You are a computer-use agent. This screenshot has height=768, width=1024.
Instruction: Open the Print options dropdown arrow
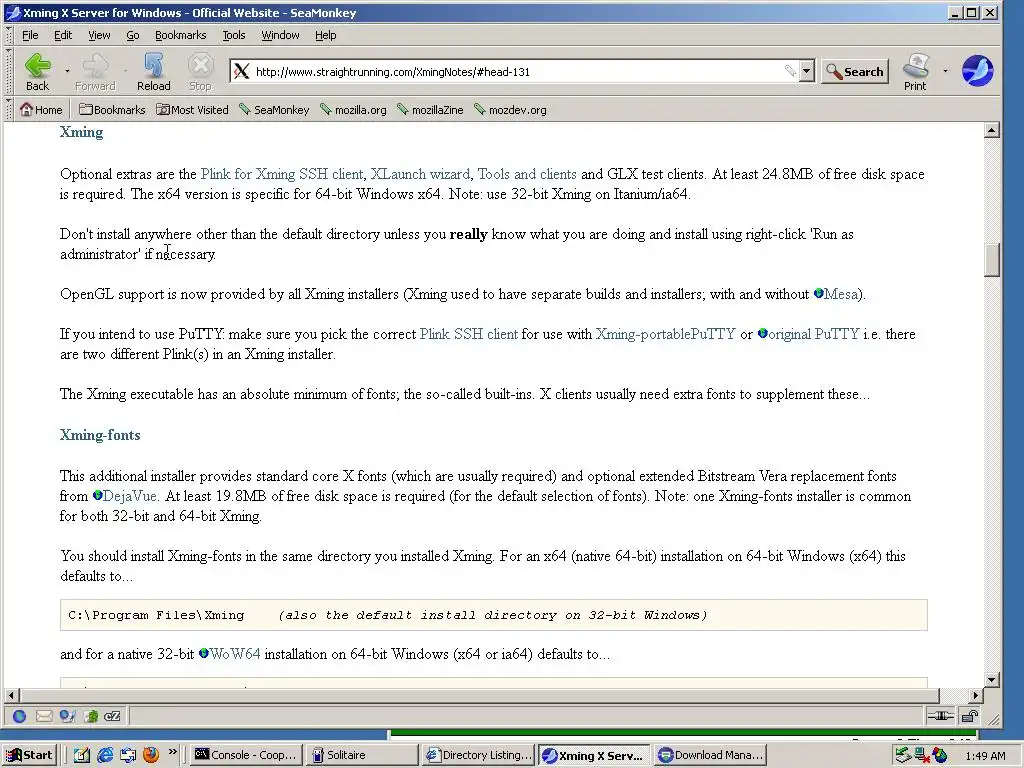point(945,71)
